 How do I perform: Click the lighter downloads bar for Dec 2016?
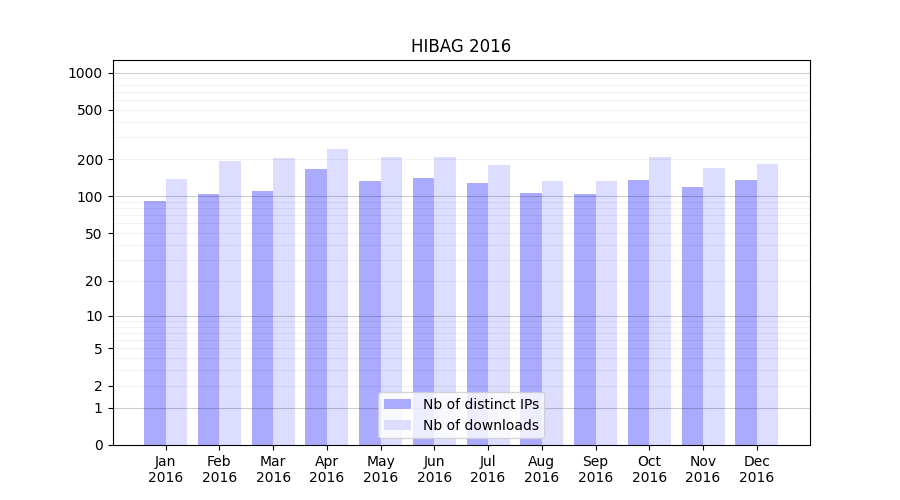click(x=767, y=304)
